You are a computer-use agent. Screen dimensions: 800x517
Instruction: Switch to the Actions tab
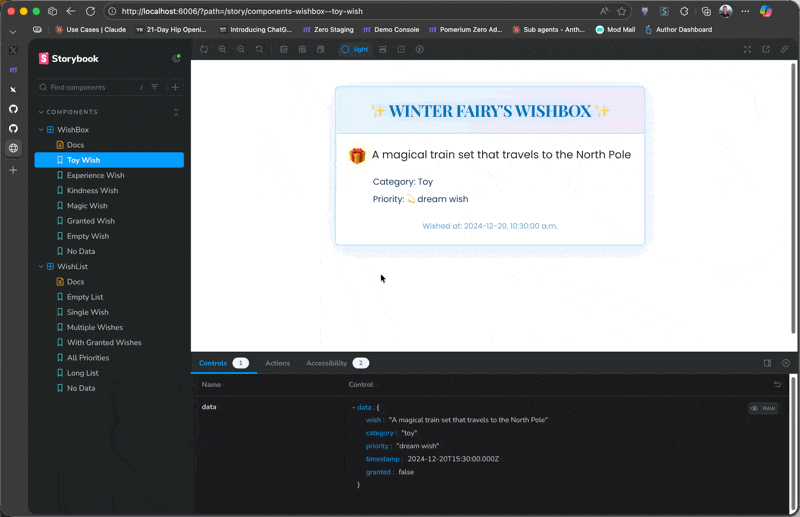pyautogui.click(x=277, y=363)
